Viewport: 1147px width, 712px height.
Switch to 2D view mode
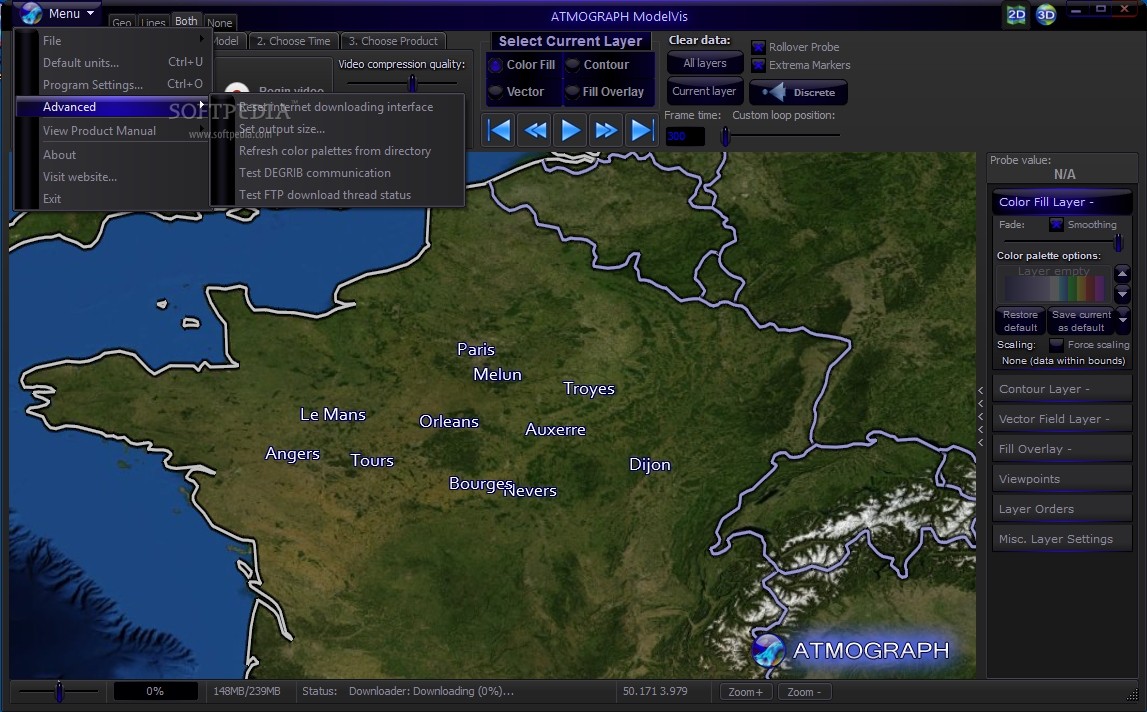pyautogui.click(x=1016, y=15)
